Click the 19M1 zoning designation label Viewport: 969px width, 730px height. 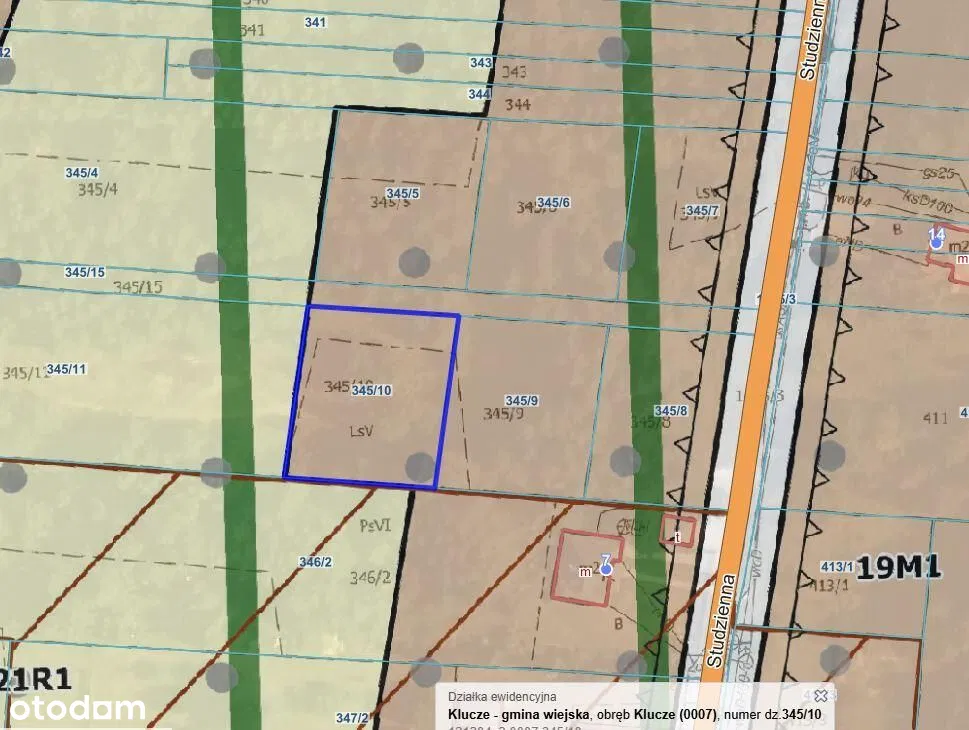tap(900, 566)
